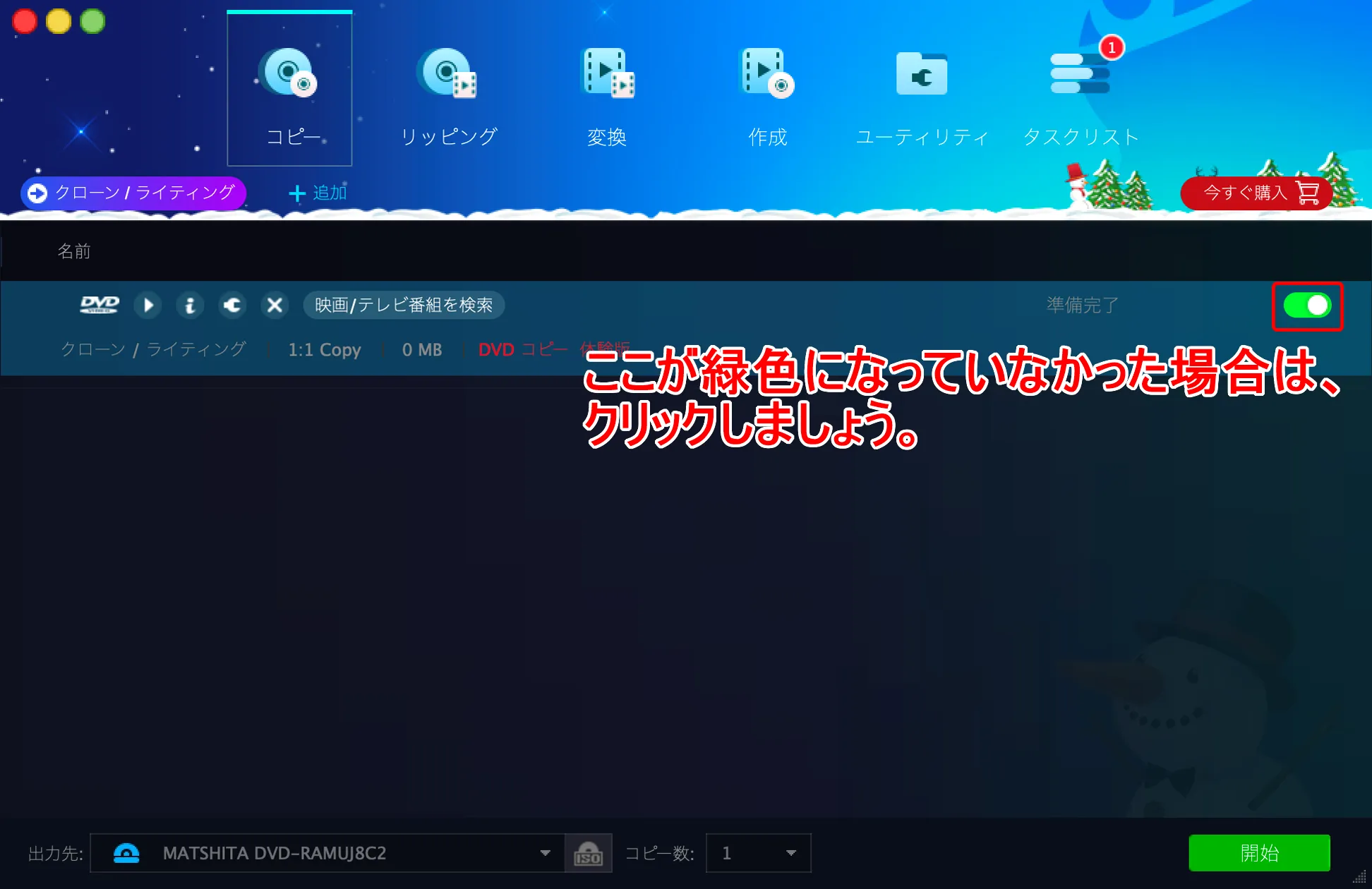Expand the コピー数 copies dropdown

coord(759,853)
